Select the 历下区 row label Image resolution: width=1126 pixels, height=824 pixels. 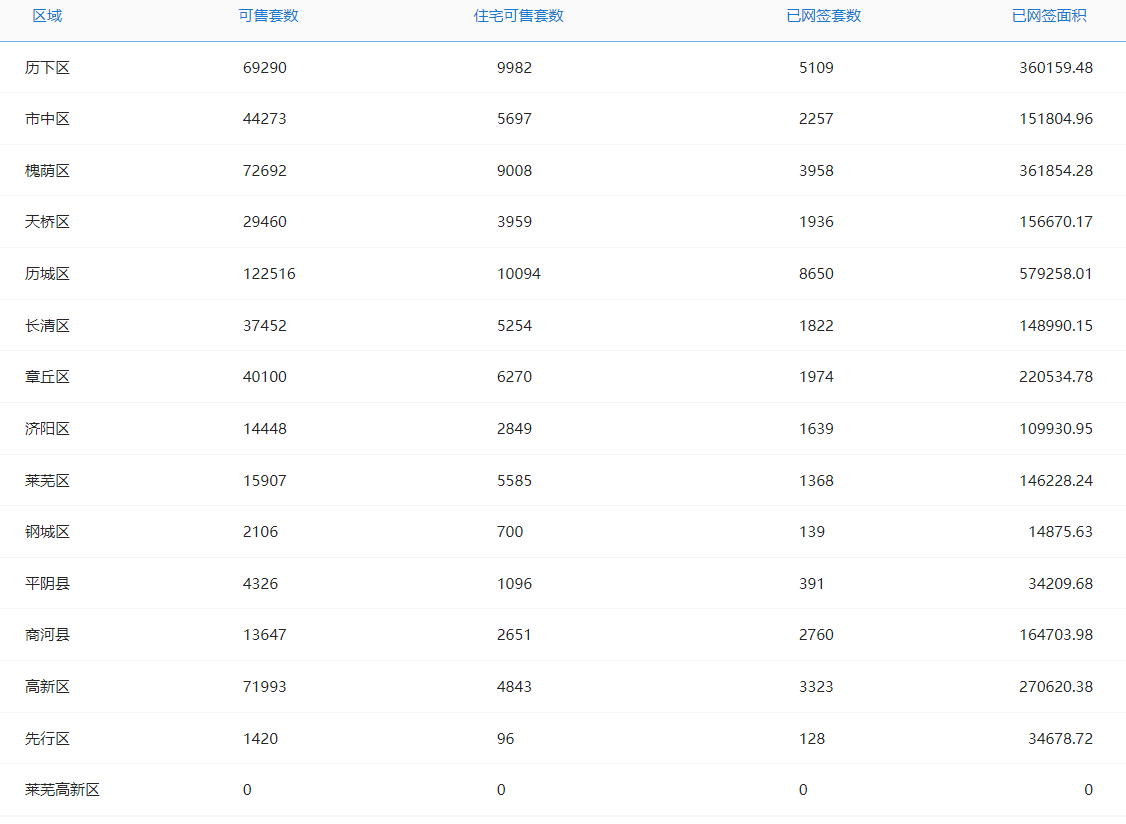click(47, 68)
